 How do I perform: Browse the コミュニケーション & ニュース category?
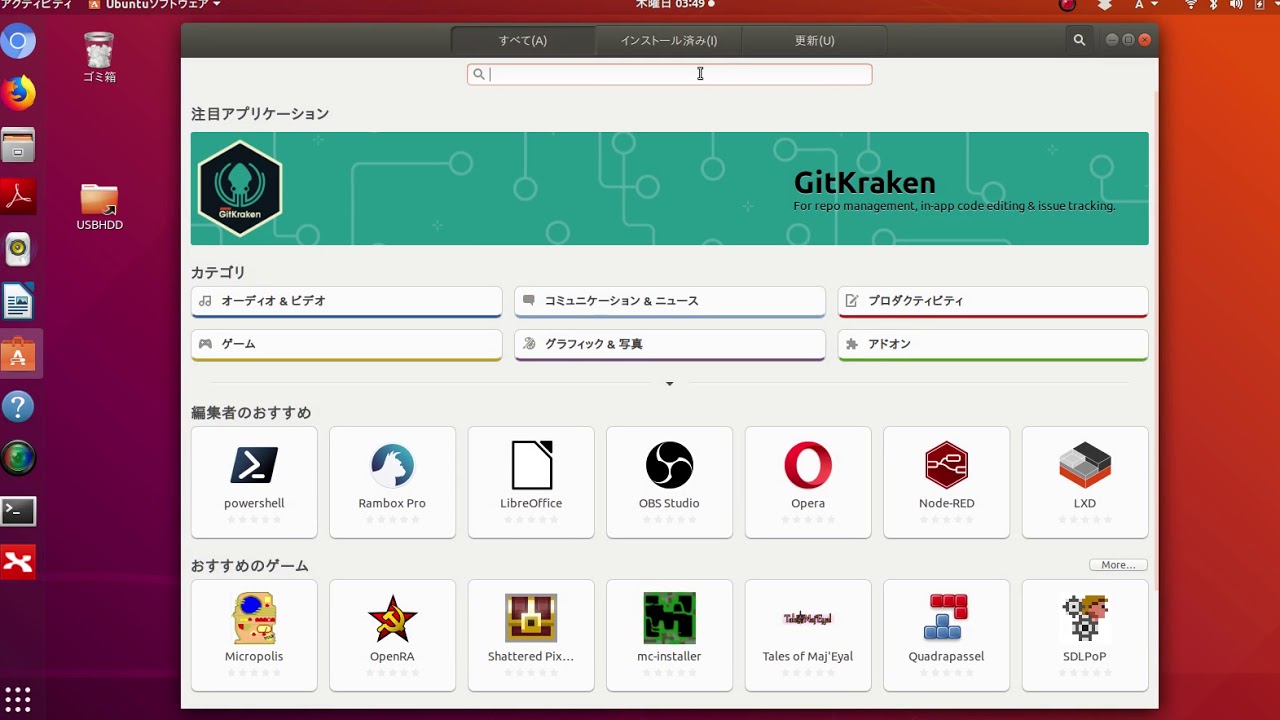[x=670, y=301]
